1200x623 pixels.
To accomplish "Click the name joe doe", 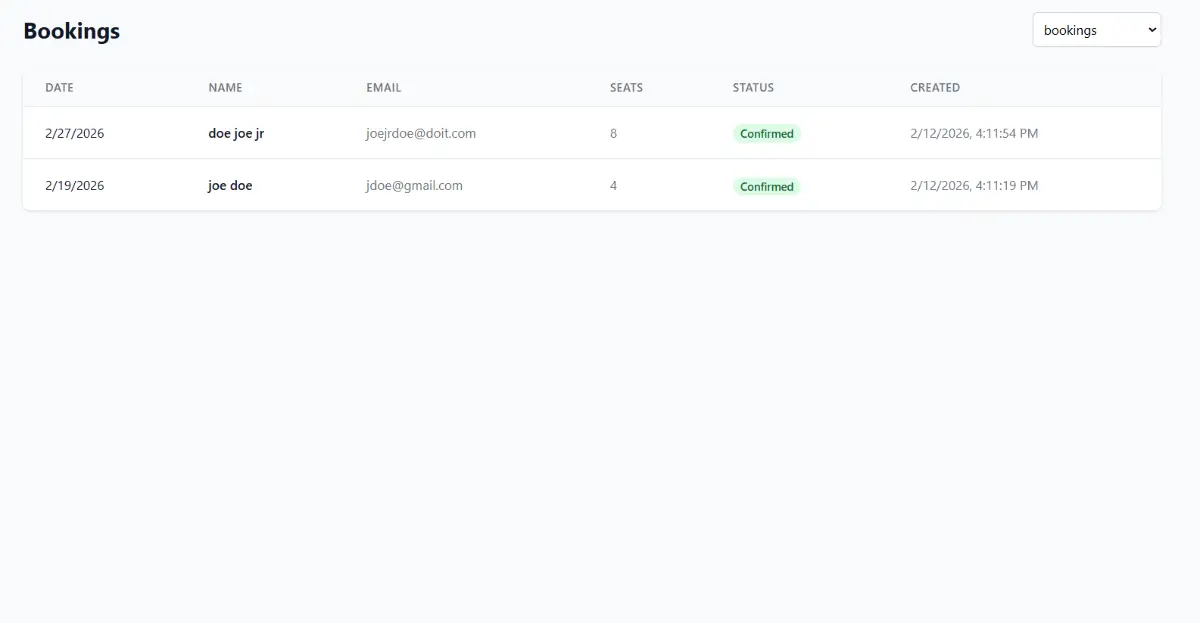I will (230, 185).
